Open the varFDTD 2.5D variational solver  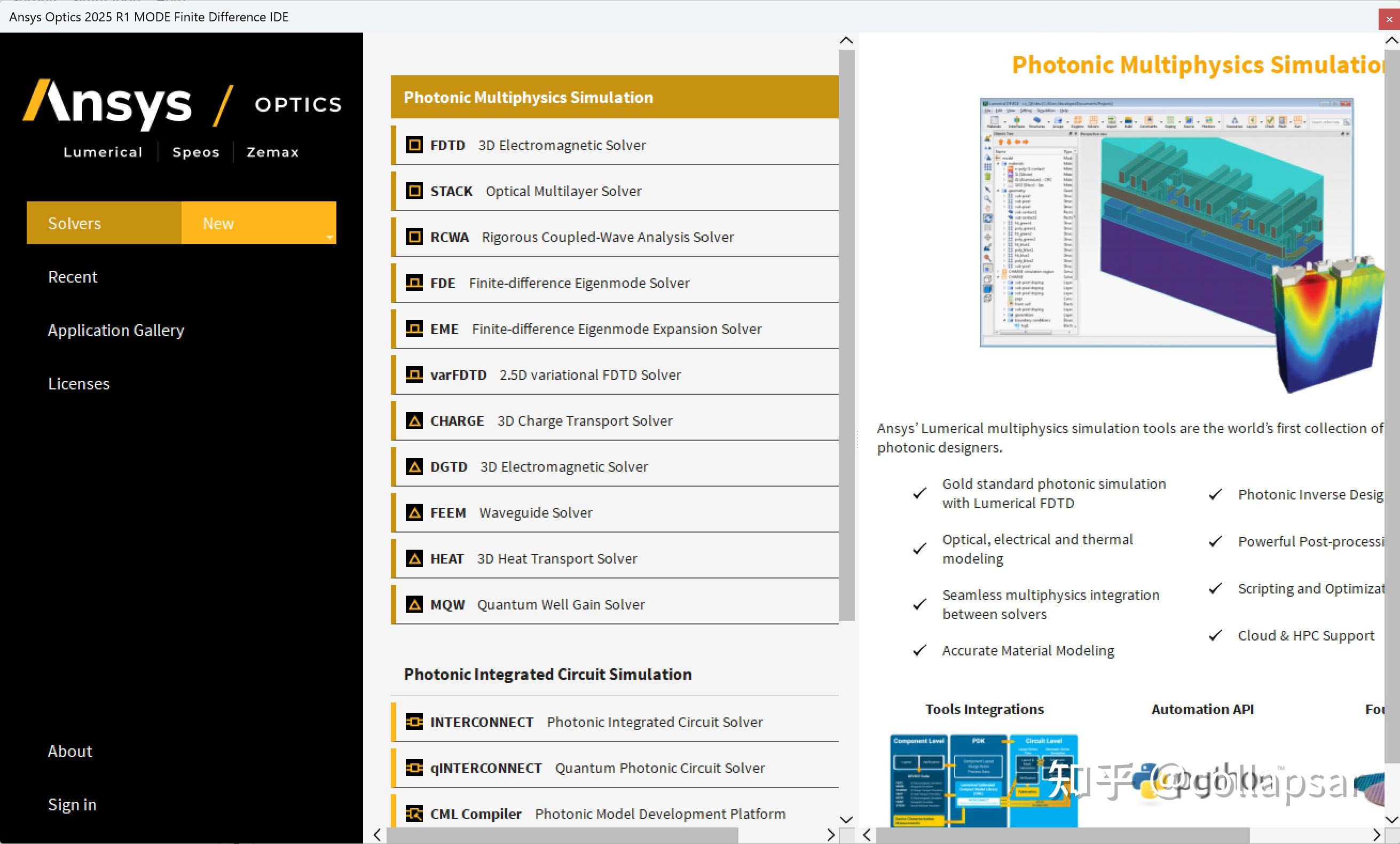(x=614, y=374)
